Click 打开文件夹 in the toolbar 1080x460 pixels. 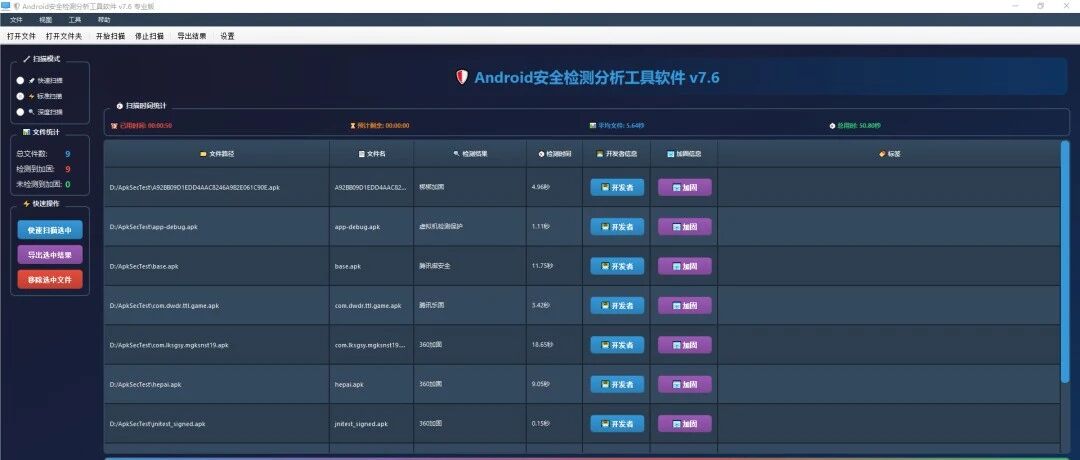coord(64,36)
